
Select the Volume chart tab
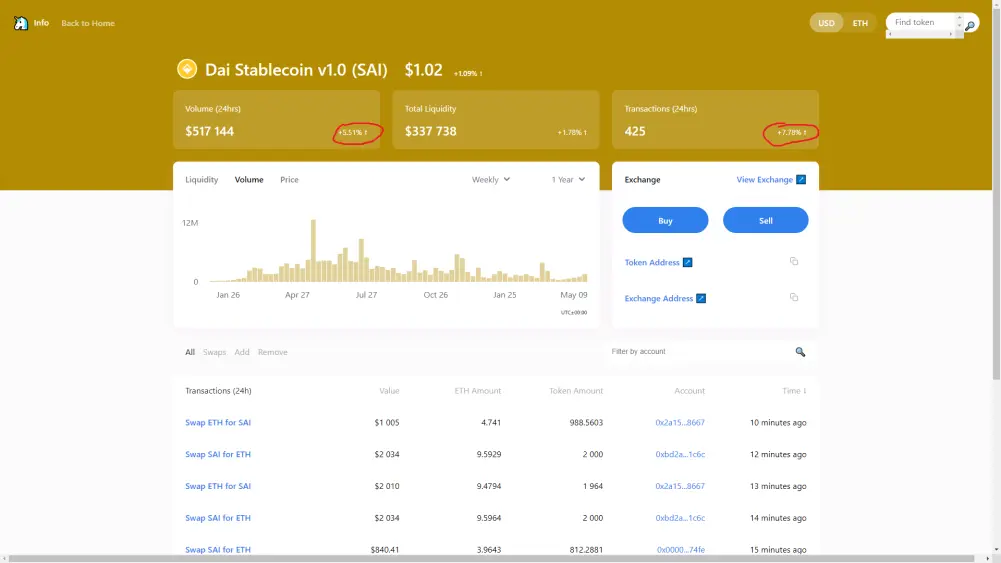249,179
